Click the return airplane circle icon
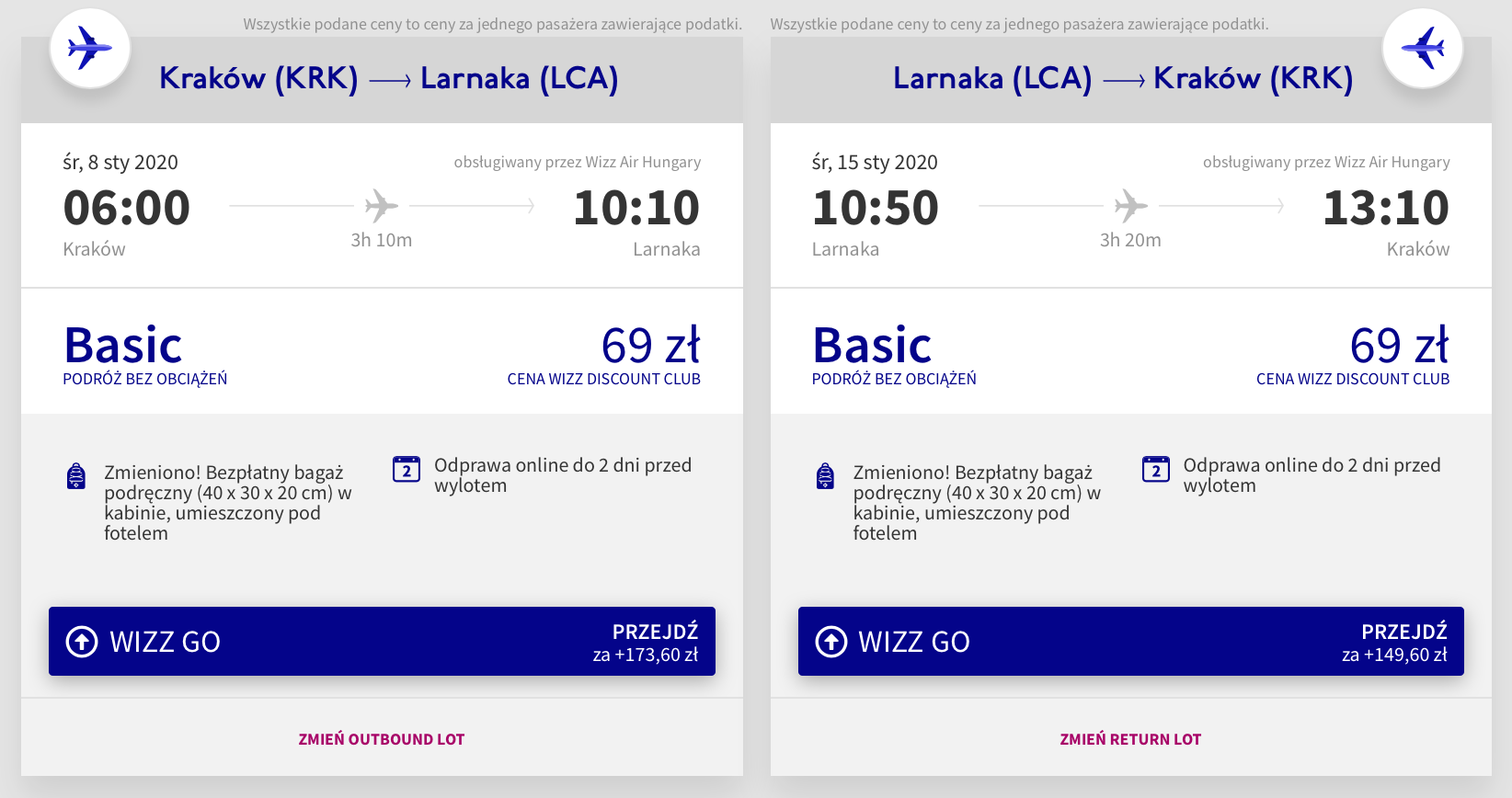The height and width of the screenshot is (798, 1512). [1423, 48]
